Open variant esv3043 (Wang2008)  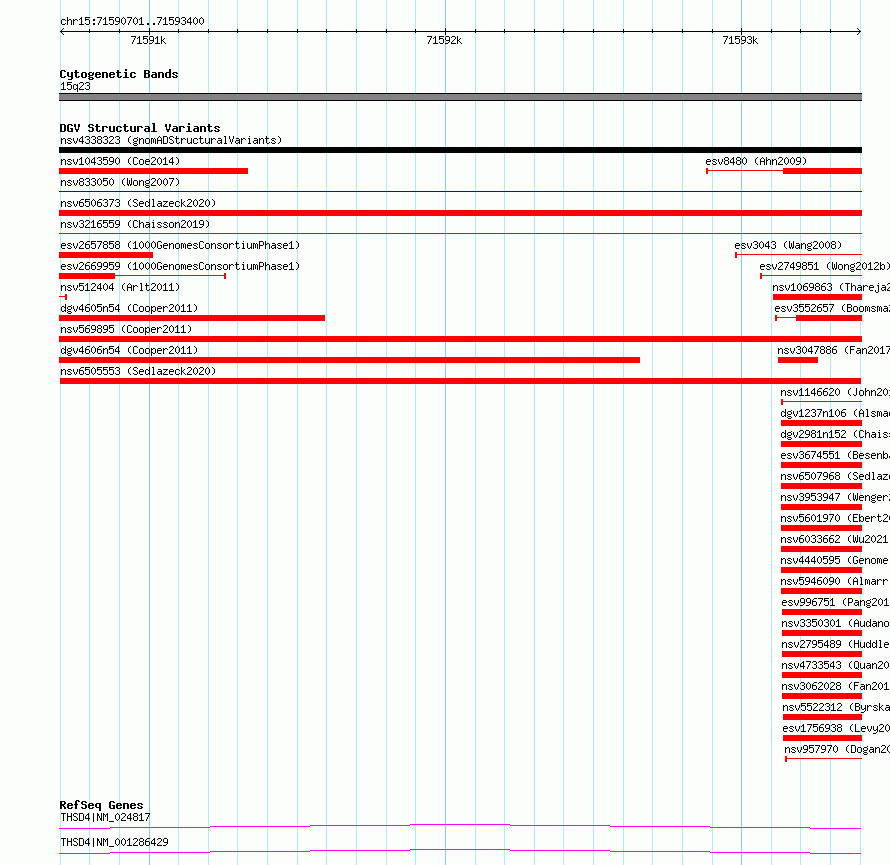tap(788, 245)
